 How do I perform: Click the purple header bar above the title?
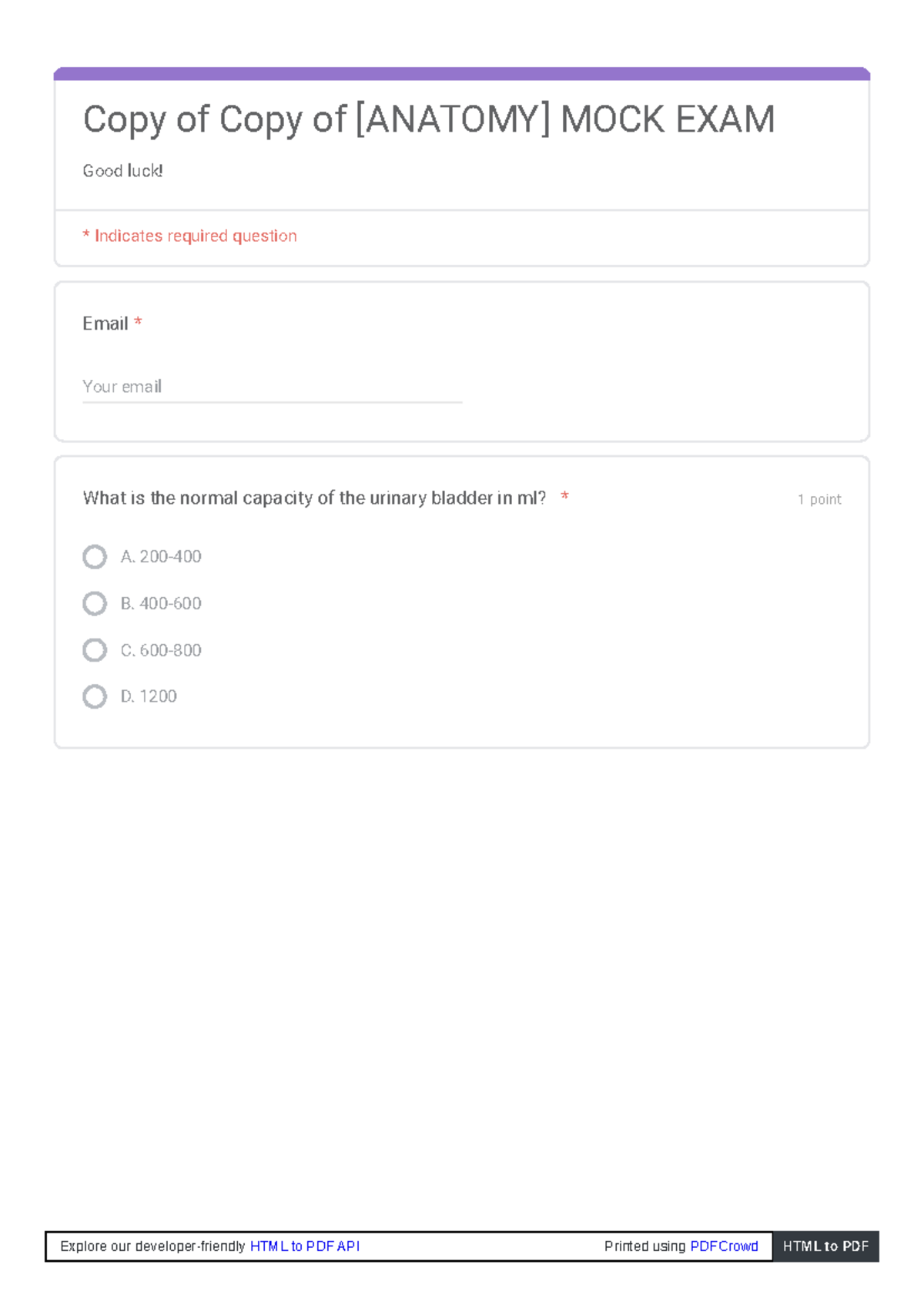click(x=462, y=74)
